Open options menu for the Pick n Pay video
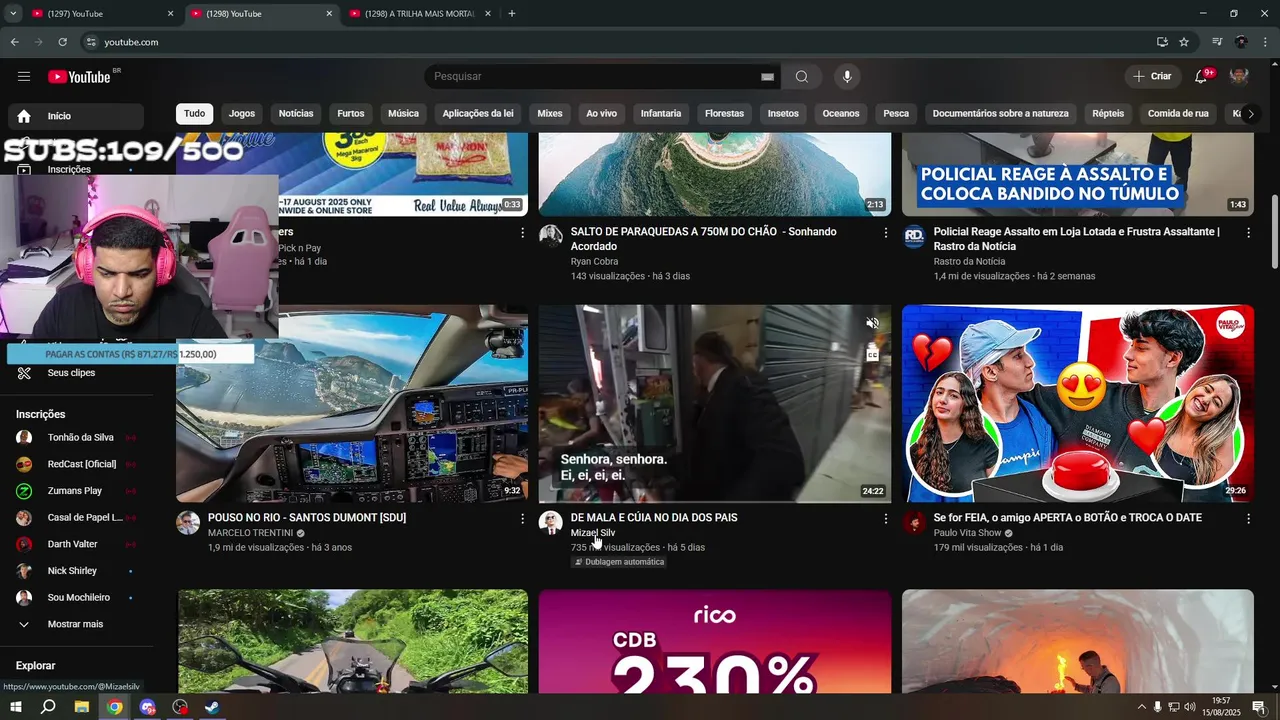This screenshot has height=720, width=1280. tap(522, 233)
